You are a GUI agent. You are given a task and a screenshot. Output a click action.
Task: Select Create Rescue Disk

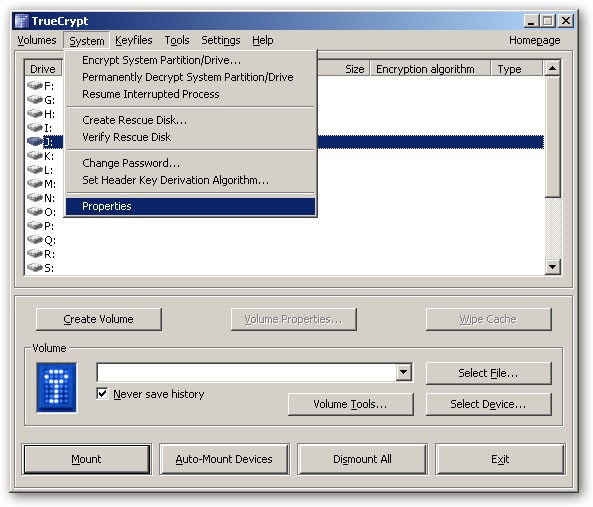(x=191, y=120)
